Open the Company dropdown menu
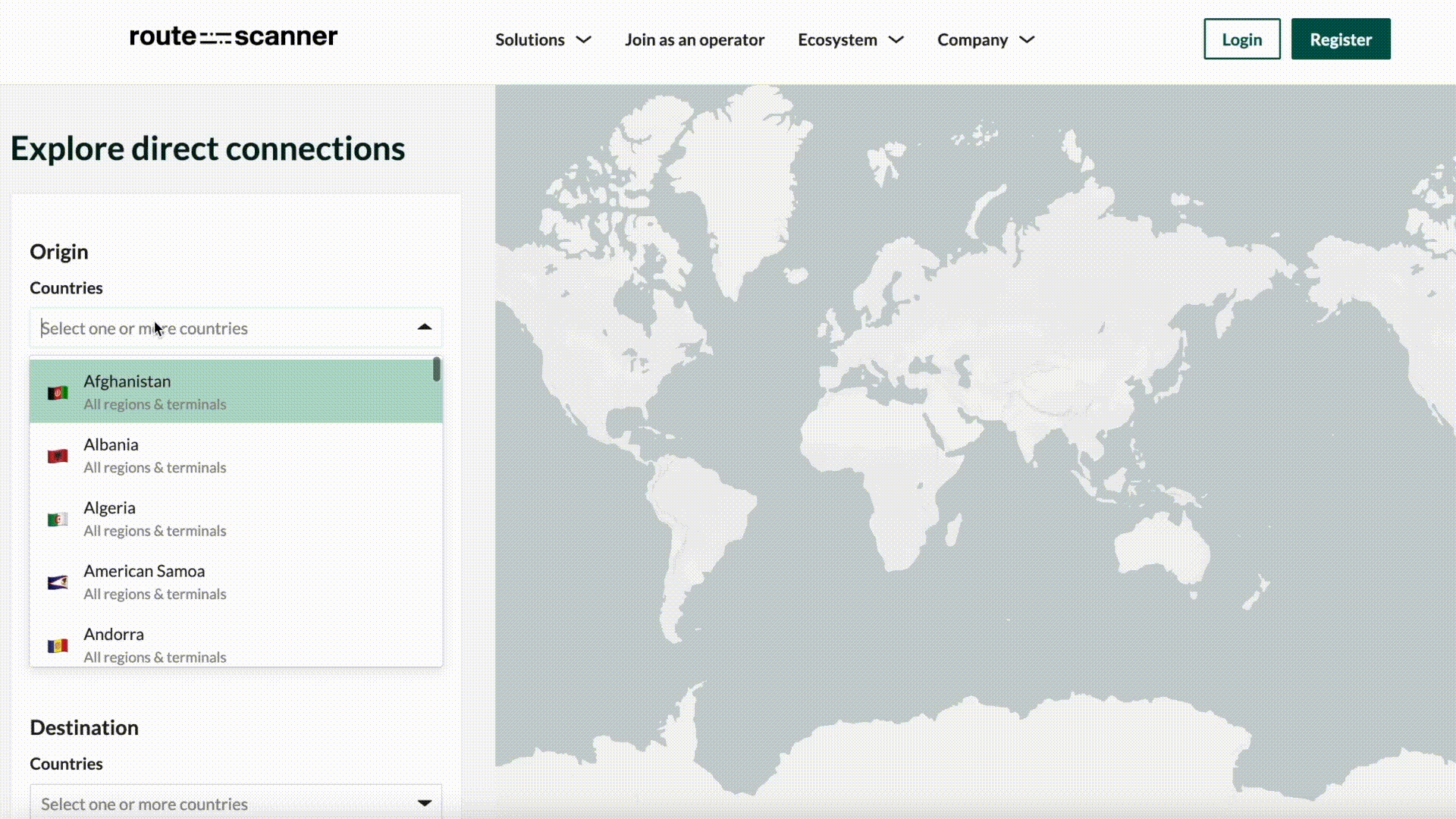This screenshot has height=819, width=1456. pos(985,39)
